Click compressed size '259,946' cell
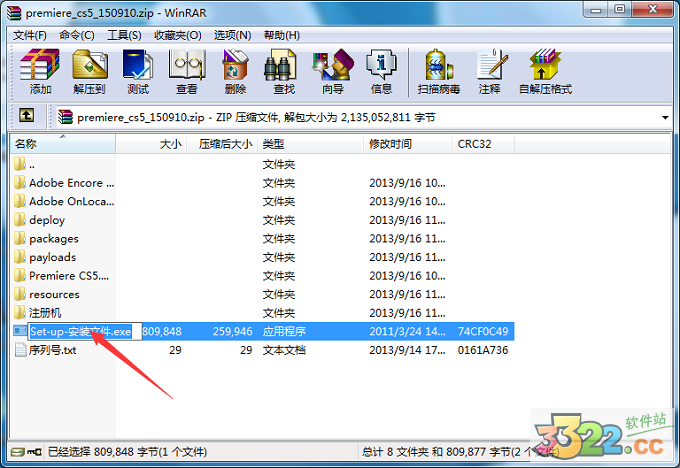This screenshot has height=468, width=680. 232,331
